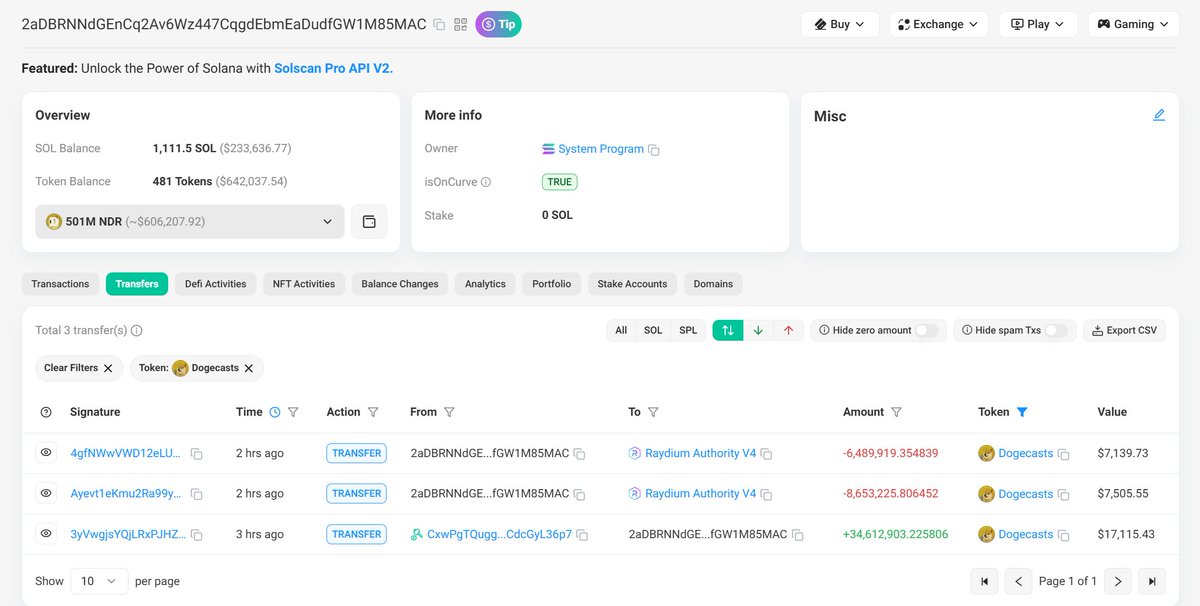Open the Export CSV option
1200x606 pixels.
[x=1124, y=330]
